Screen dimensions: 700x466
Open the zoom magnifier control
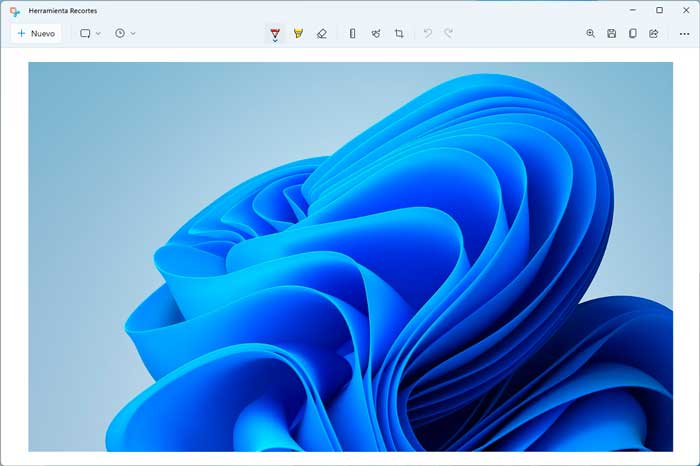pos(590,33)
